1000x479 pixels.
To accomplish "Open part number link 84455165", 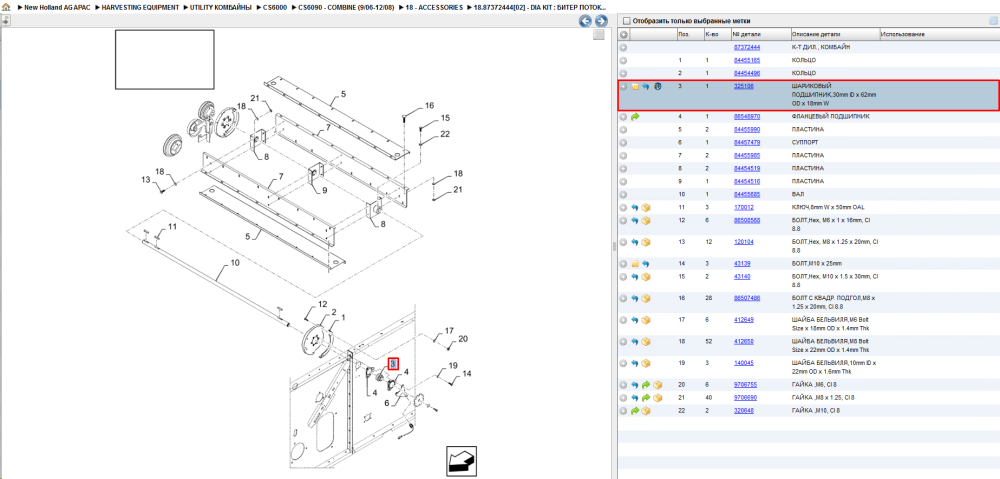I will (747, 61).
